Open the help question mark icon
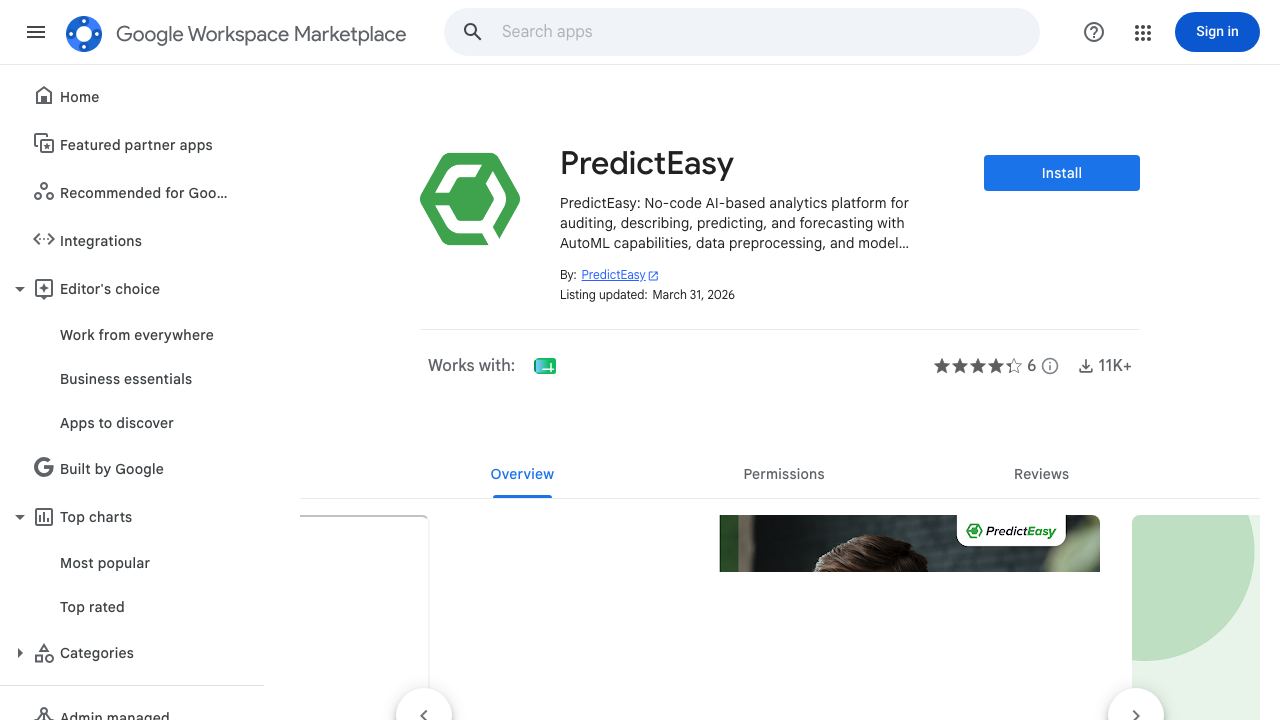Viewport: 1280px width, 720px height. click(x=1094, y=32)
